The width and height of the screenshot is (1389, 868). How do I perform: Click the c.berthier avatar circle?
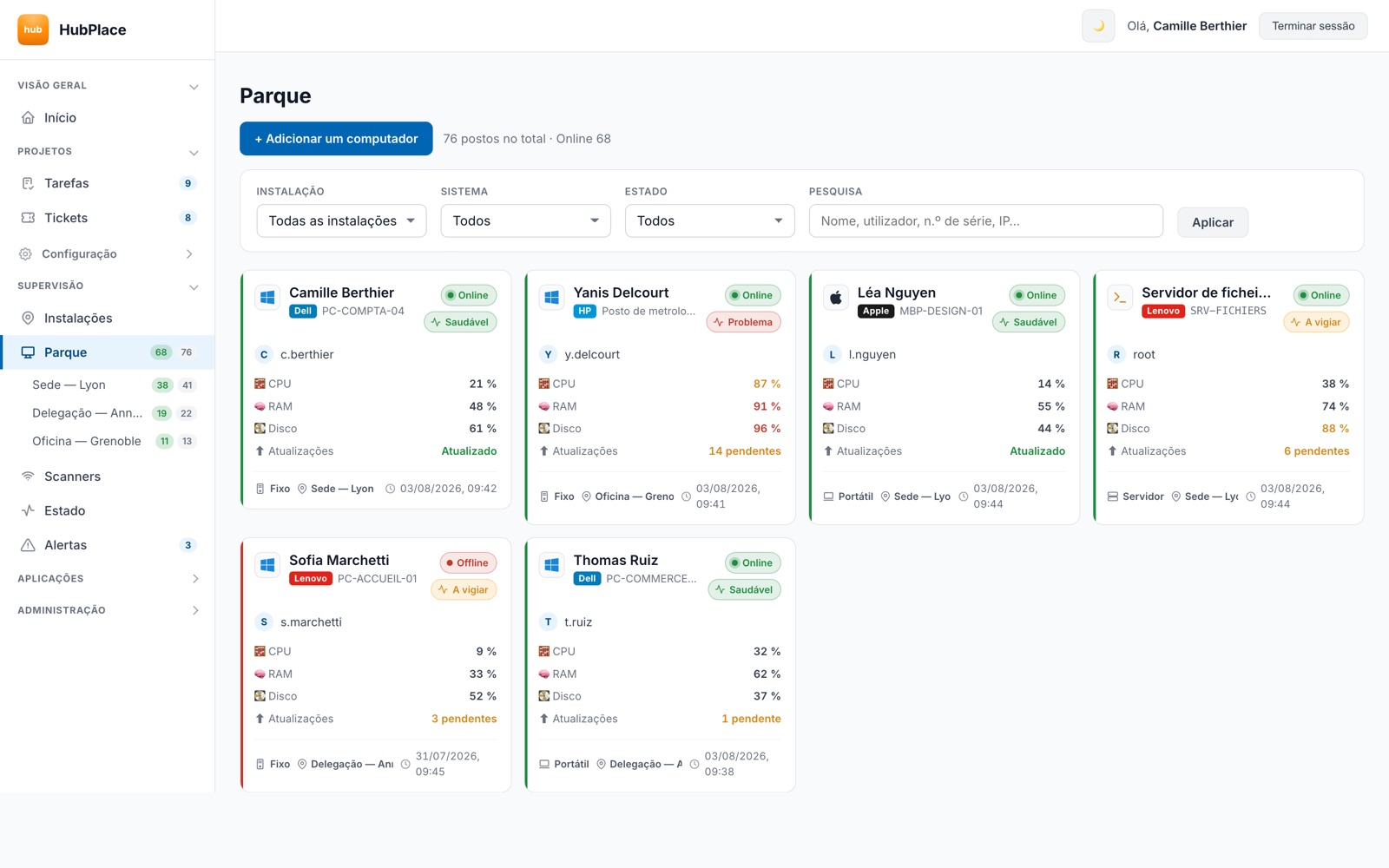click(264, 354)
